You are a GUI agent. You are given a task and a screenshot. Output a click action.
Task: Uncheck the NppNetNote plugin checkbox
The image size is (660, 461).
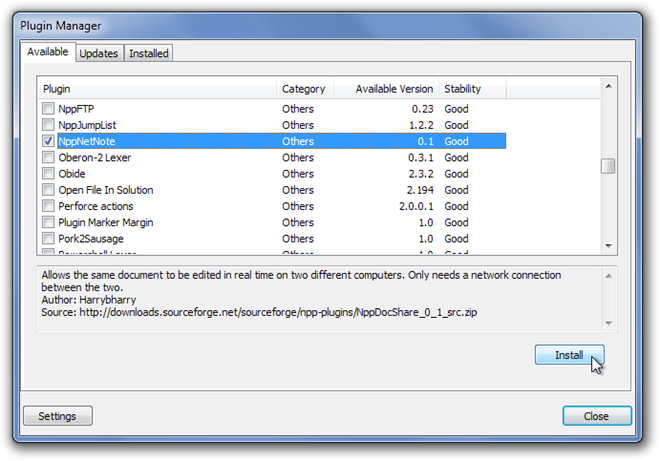pos(48,141)
